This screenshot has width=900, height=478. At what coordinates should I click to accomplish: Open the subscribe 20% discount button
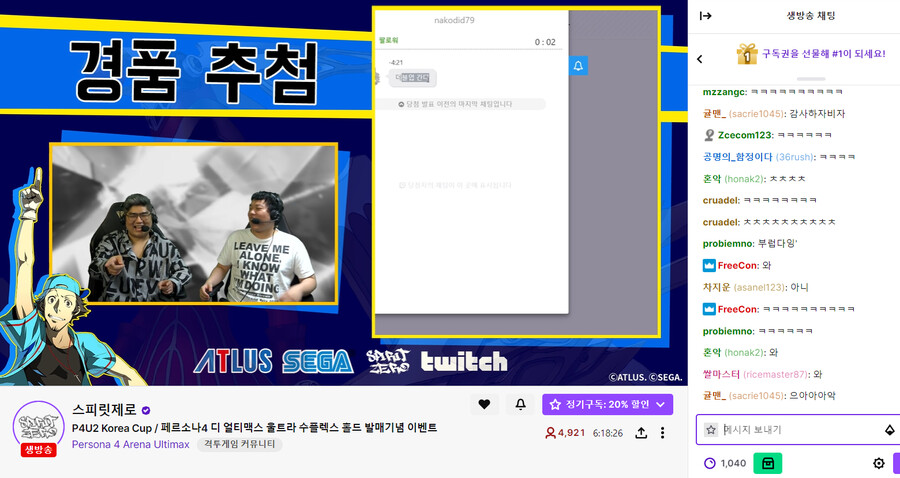pos(607,405)
